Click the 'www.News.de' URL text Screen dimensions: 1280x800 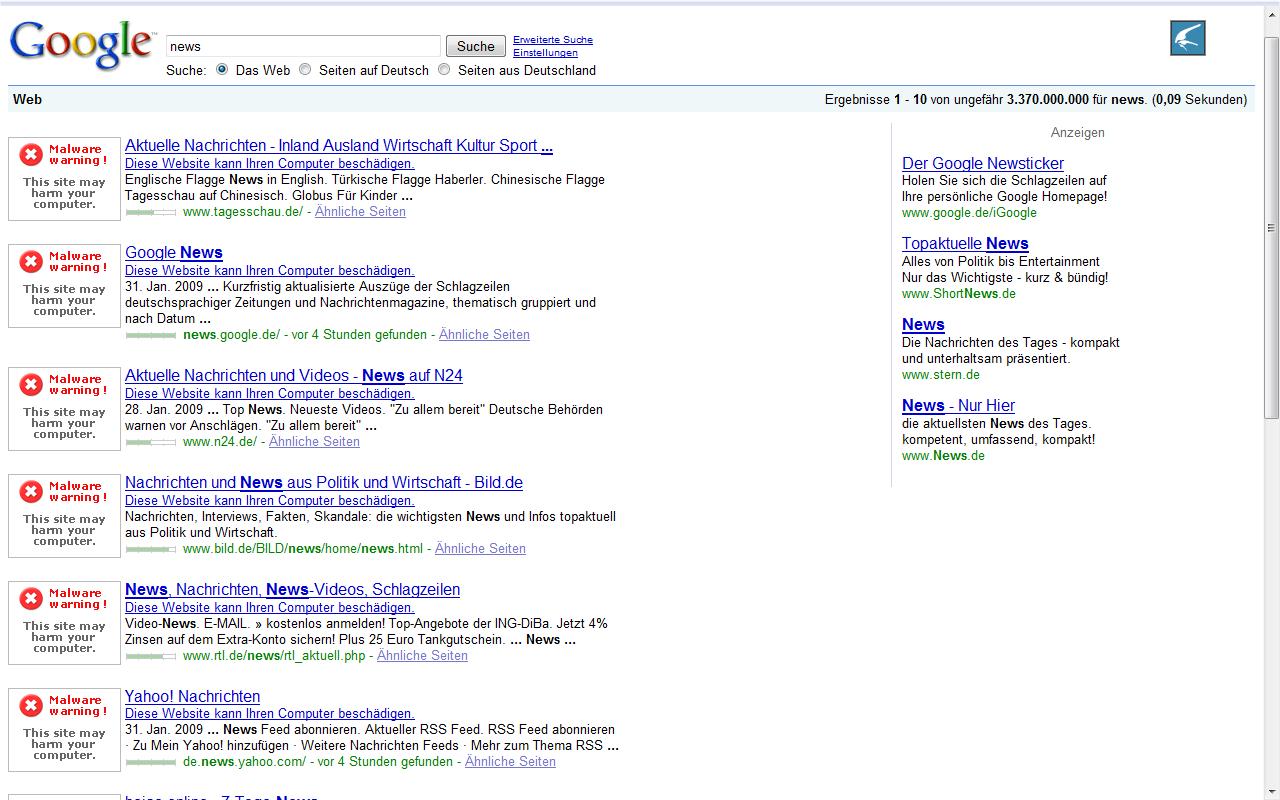click(x=943, y=456)
